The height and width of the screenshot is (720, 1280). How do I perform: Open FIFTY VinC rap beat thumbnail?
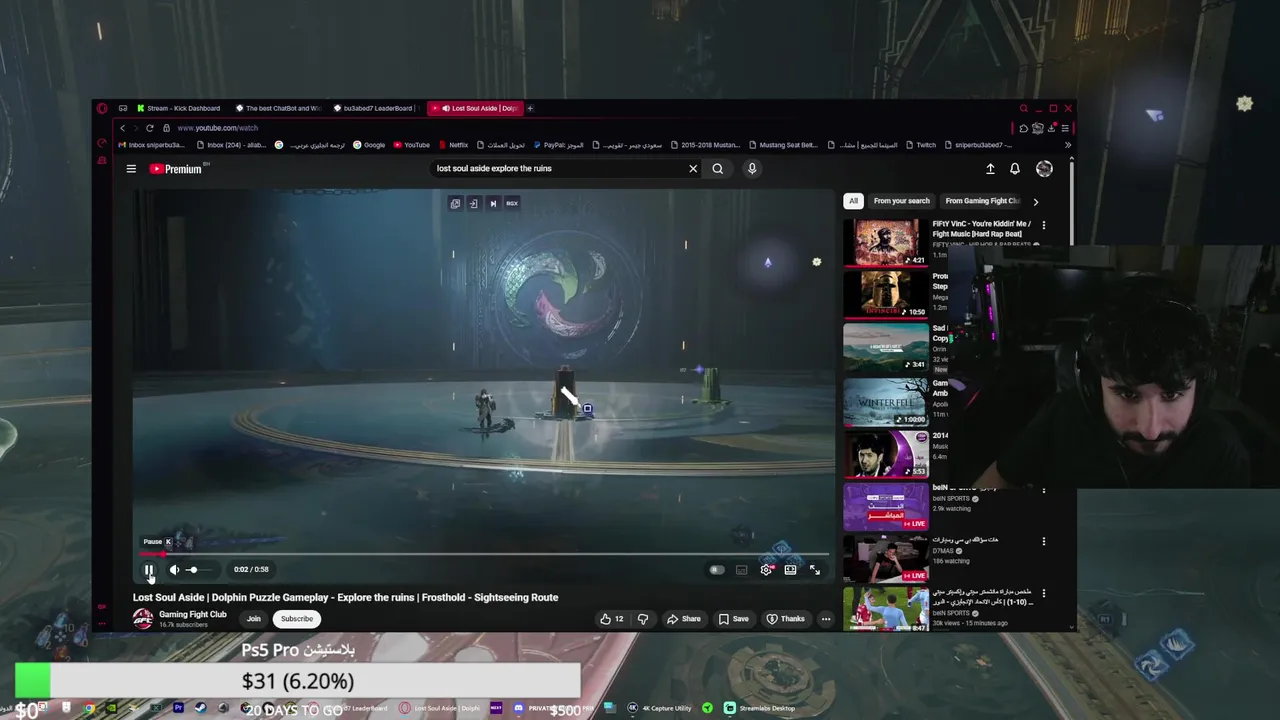pos(886,243)
